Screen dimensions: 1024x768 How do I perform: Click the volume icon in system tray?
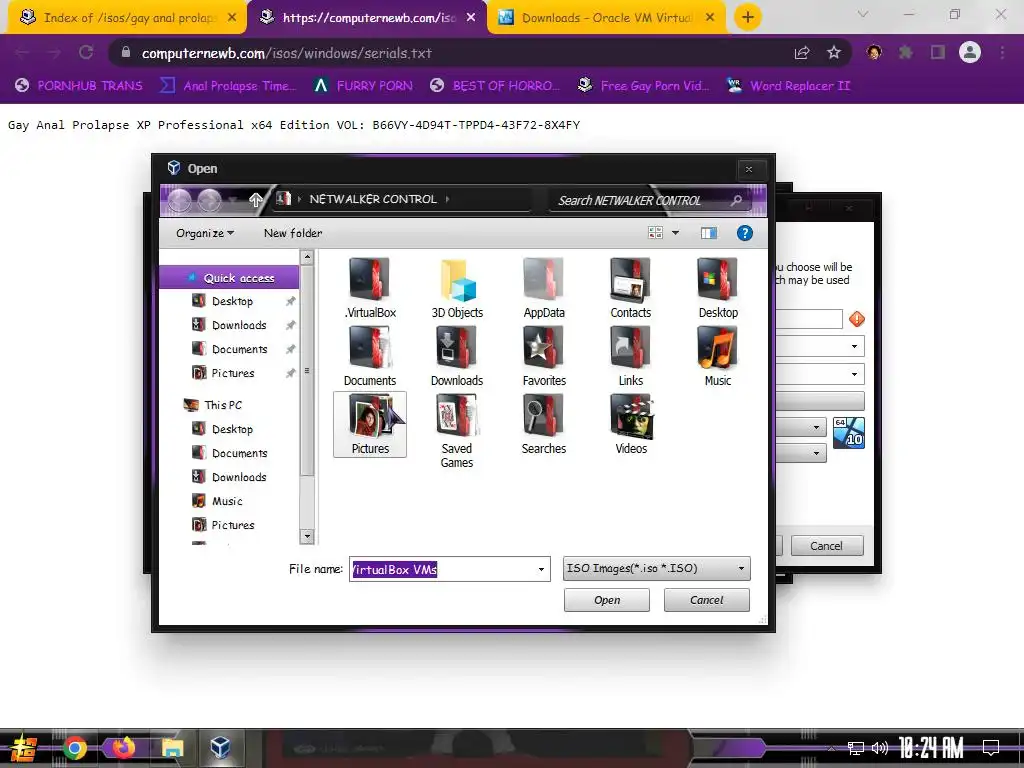[x=880, y=748]
